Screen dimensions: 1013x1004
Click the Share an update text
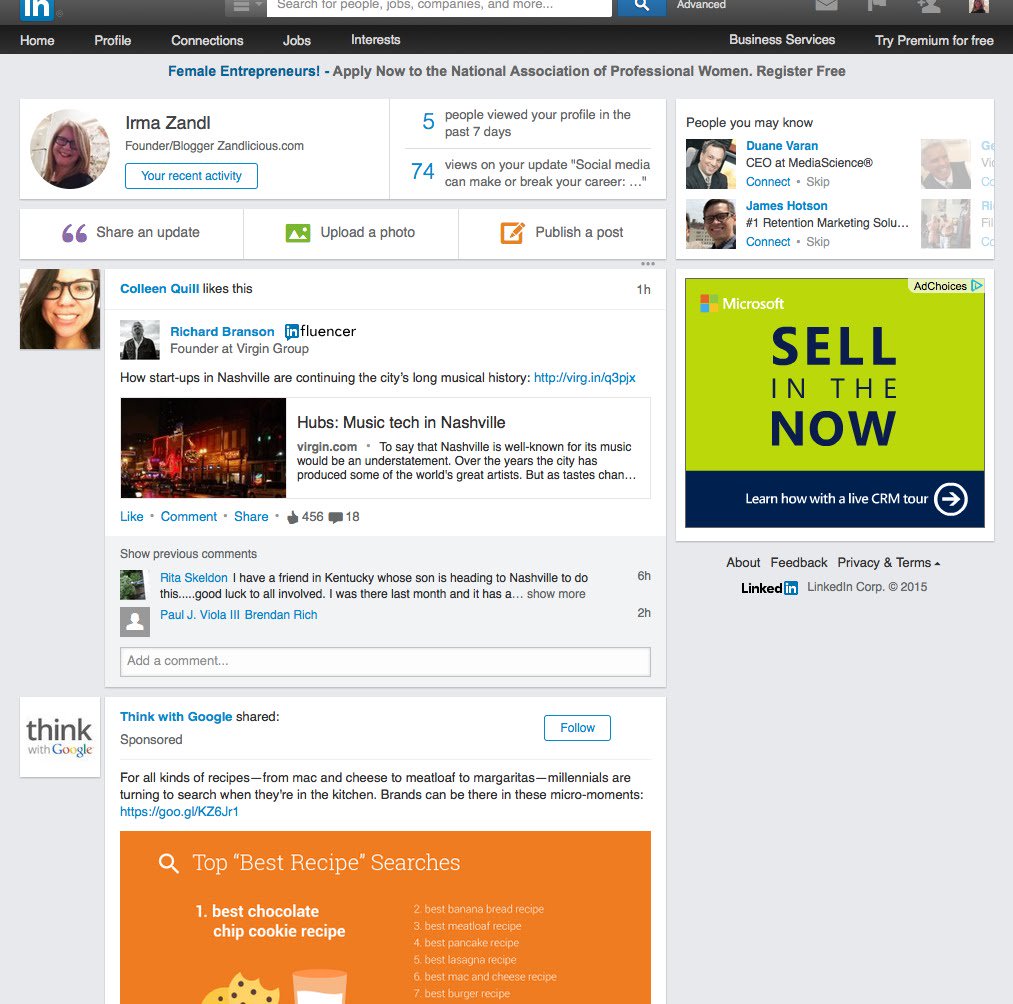click(147, 233)
